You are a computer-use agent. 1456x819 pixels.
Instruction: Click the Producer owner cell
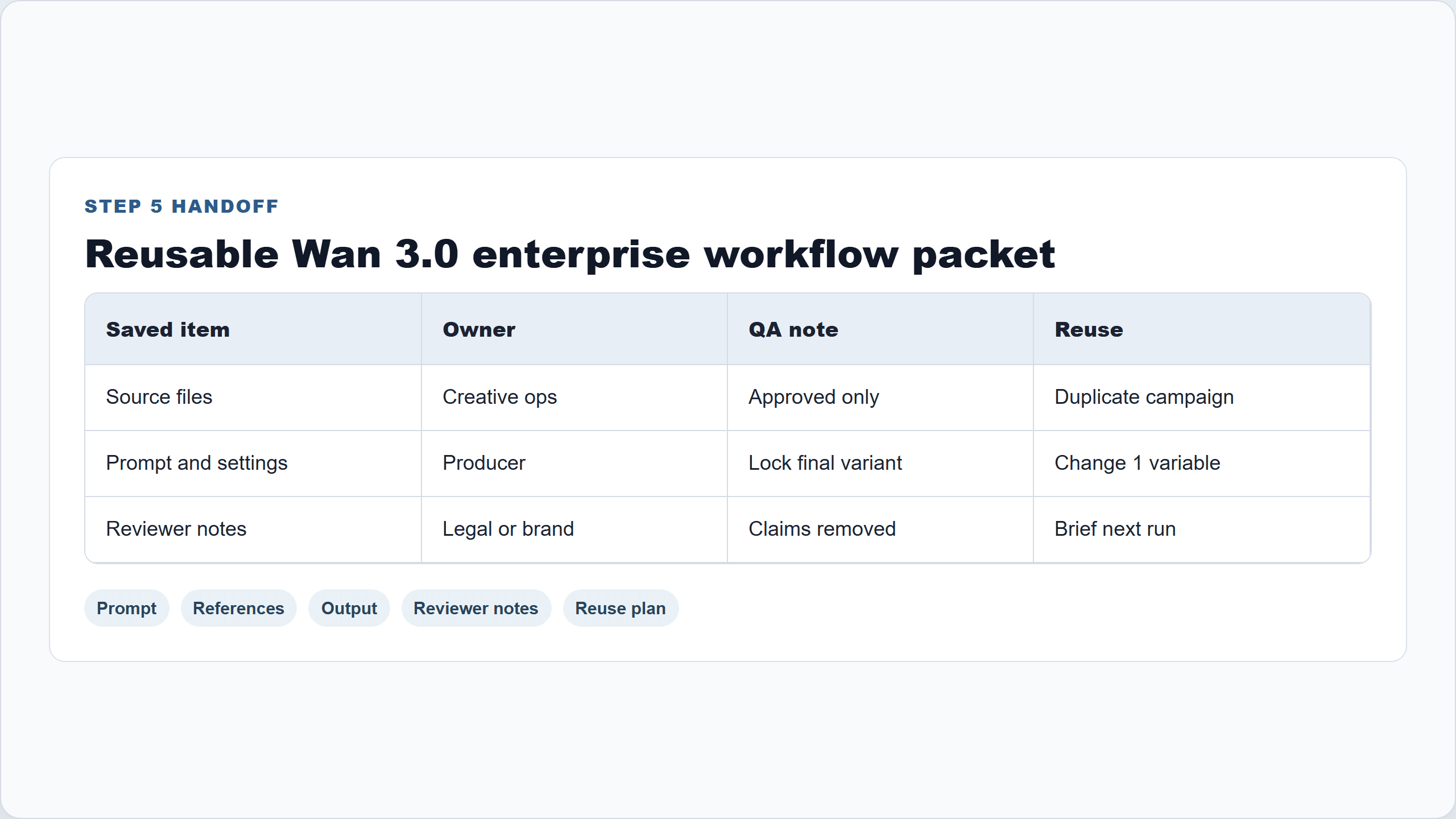coord(574,464)
